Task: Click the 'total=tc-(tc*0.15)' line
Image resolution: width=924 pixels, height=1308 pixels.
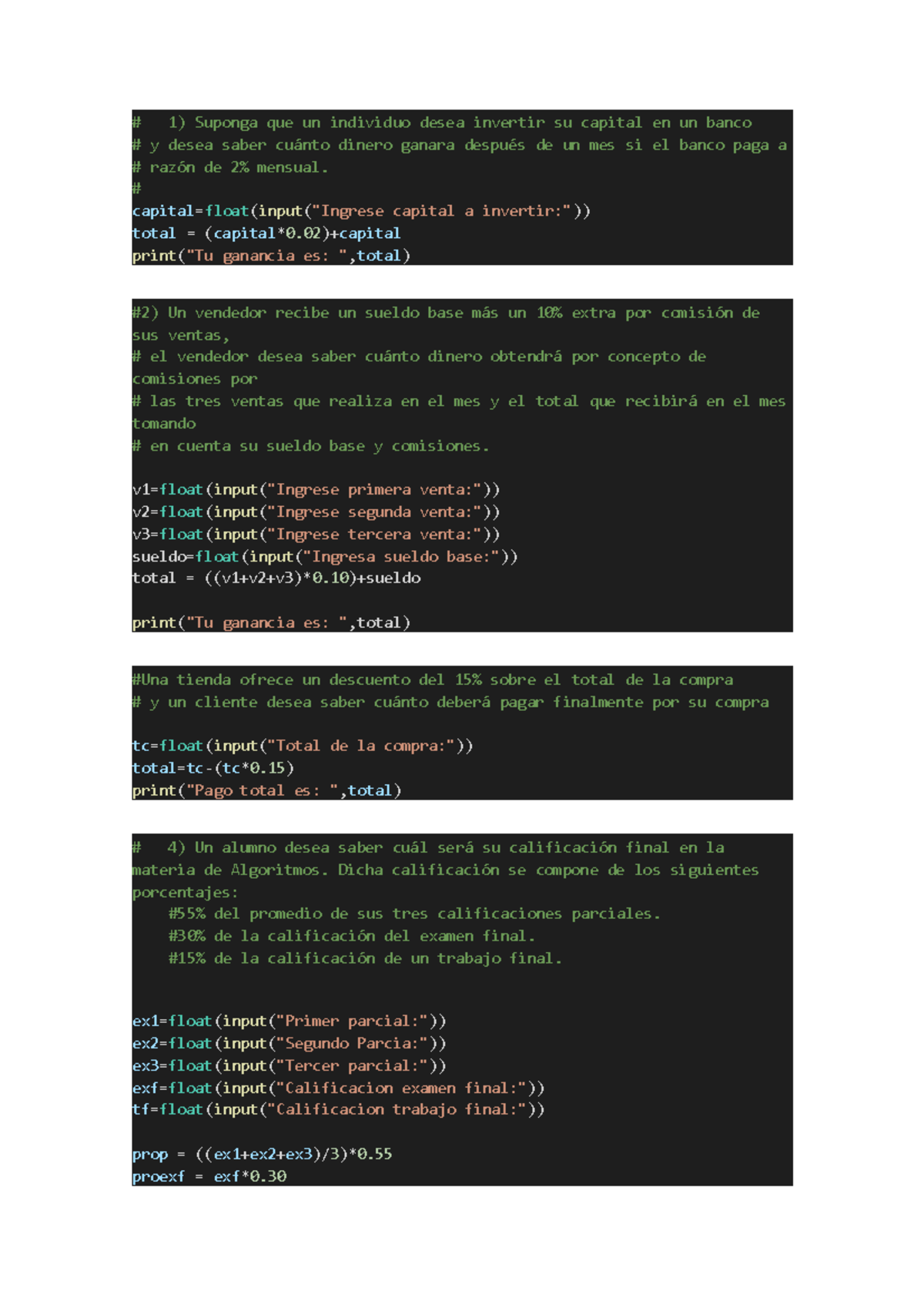Action: (213, 769)
